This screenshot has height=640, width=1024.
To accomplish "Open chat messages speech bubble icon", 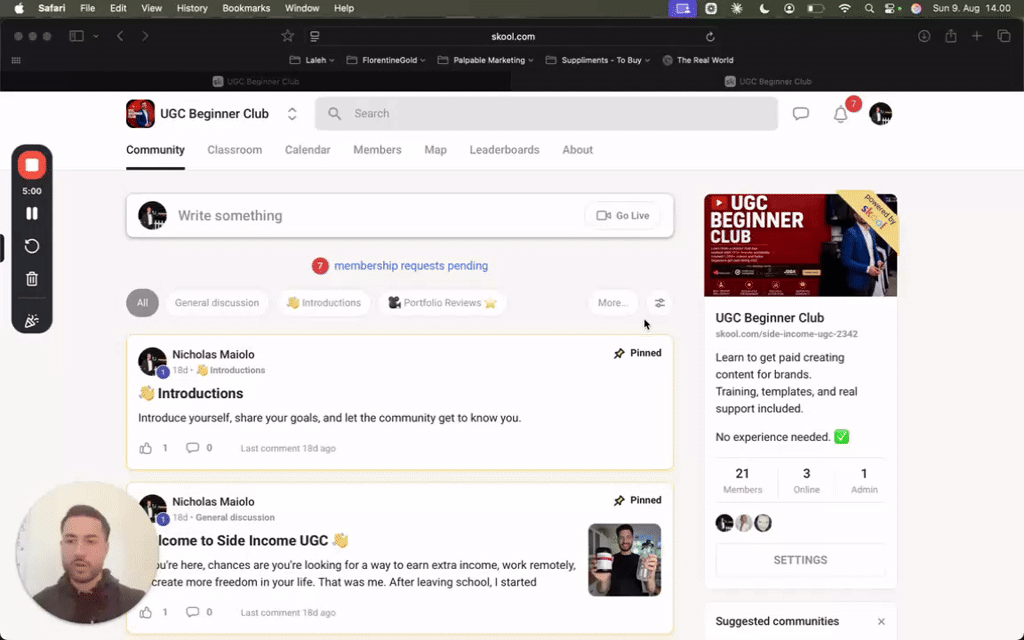I will [801, 114].
